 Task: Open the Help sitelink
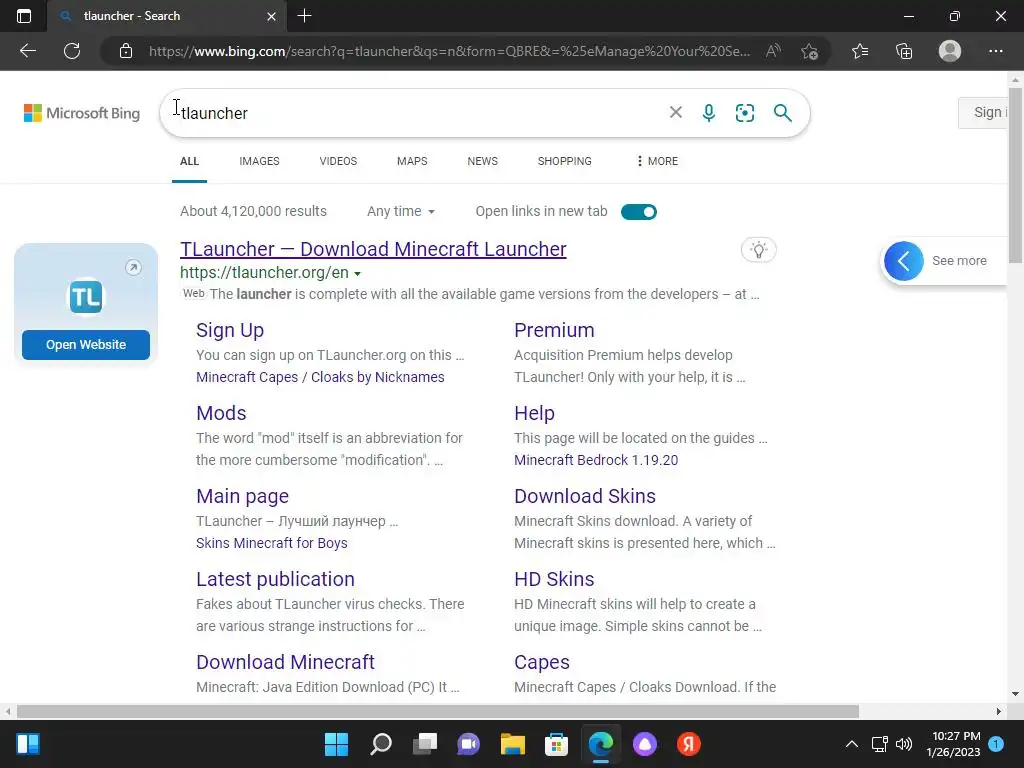click(534, 413)
